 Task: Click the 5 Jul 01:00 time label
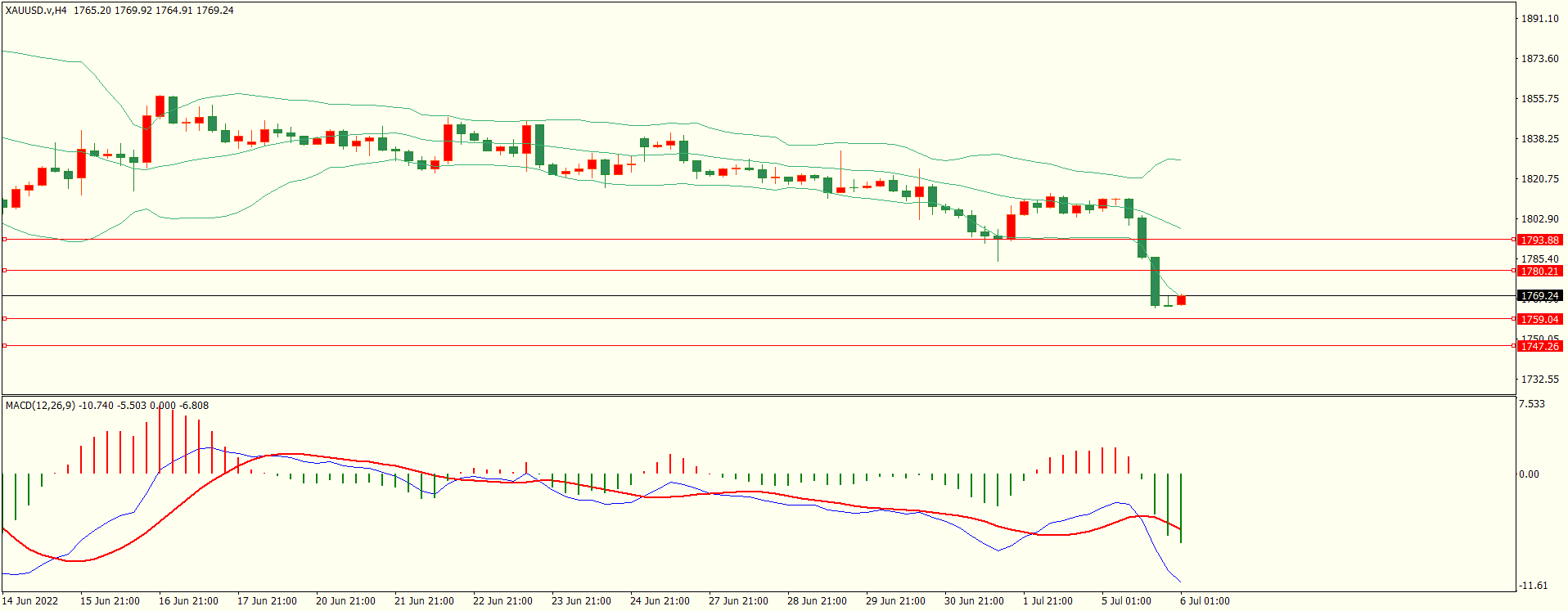[x=1126, y=600]
